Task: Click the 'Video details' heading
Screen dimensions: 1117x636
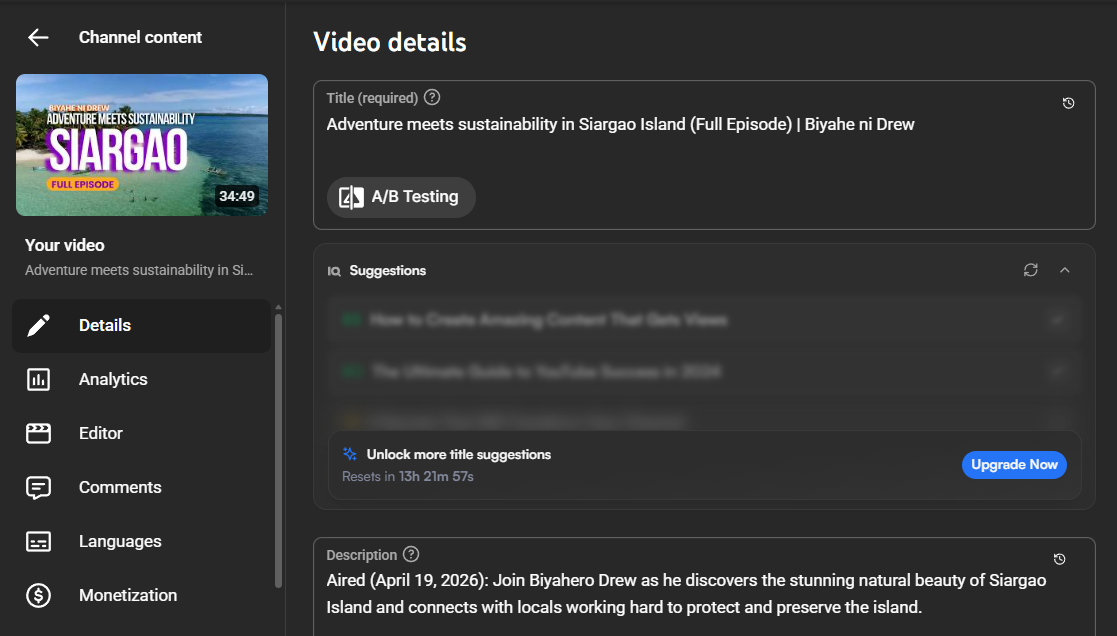Action: click(x=390, y=42)
